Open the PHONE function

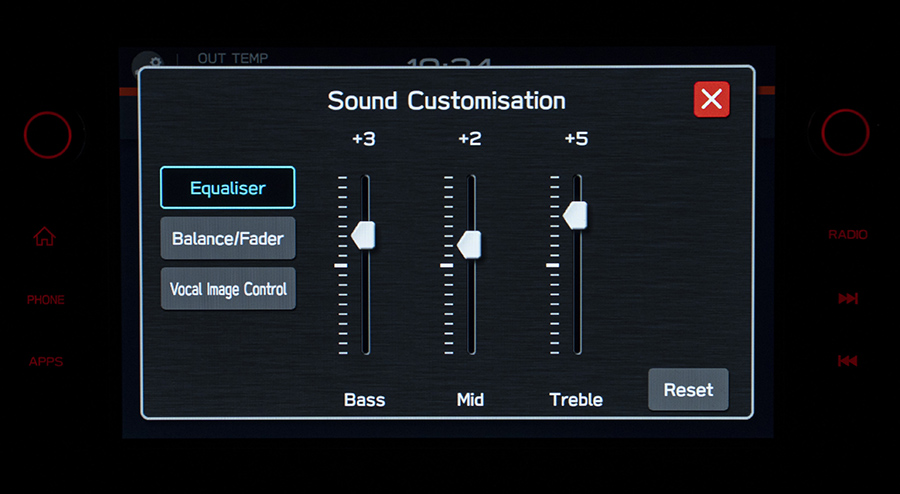point(45,300)
